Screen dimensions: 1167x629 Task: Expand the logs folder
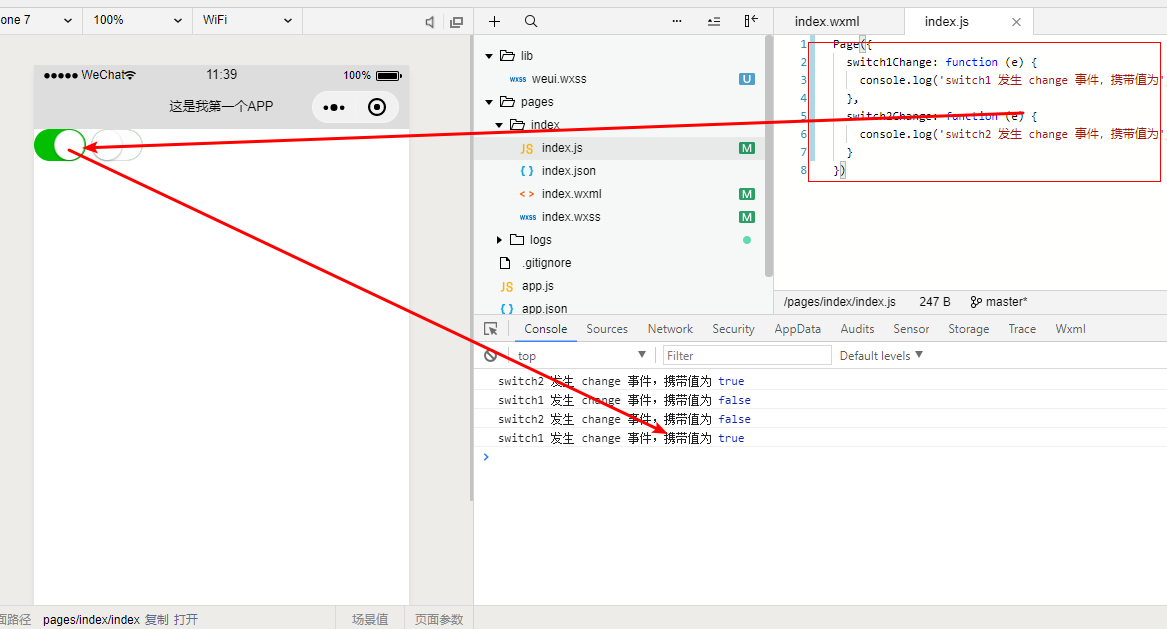click(x=540, y=240)
